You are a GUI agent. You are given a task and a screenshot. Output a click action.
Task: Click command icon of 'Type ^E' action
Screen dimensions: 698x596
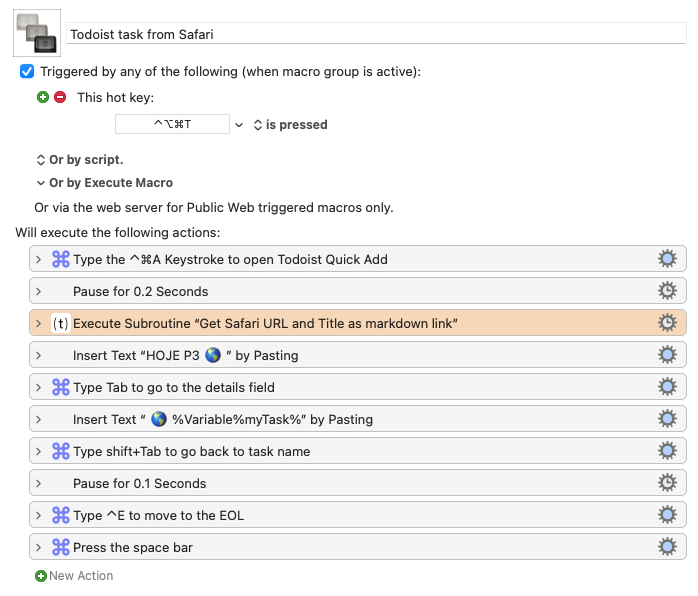[x=61, y=515]
